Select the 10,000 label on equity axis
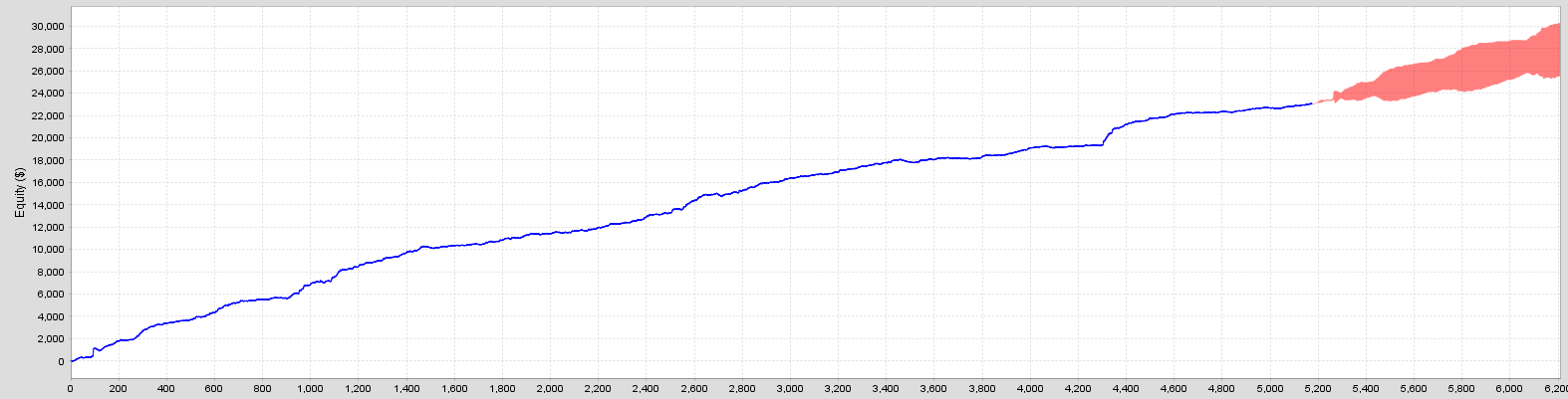Screen dimensions: 1568x399 49,250
